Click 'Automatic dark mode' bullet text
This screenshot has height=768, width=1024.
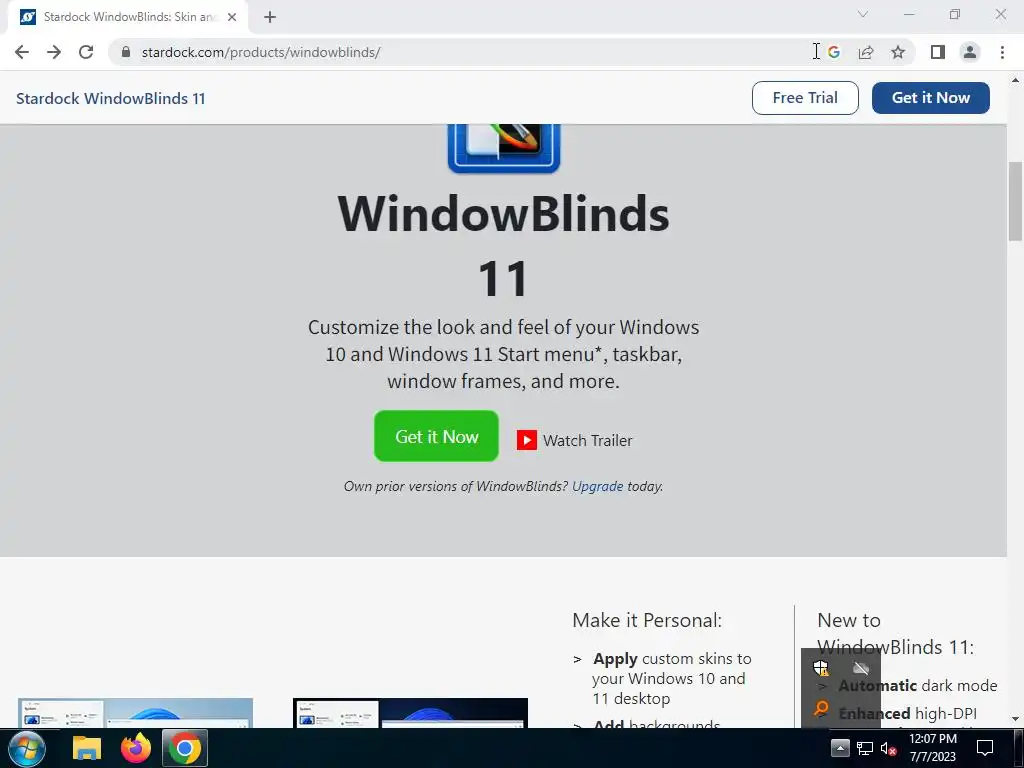point(918,686)
